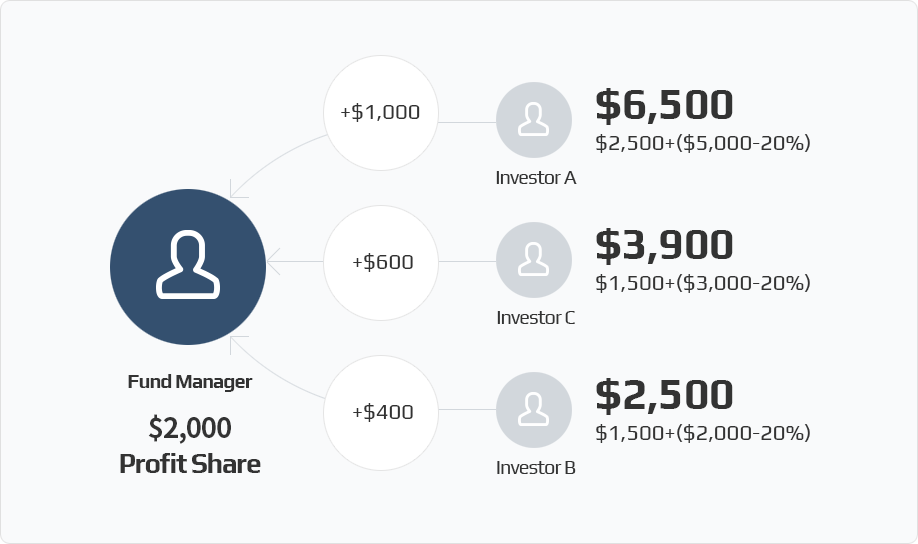Click the arrow pointing from +$600 to manager
918x544 pixels.
pos(295,262)
